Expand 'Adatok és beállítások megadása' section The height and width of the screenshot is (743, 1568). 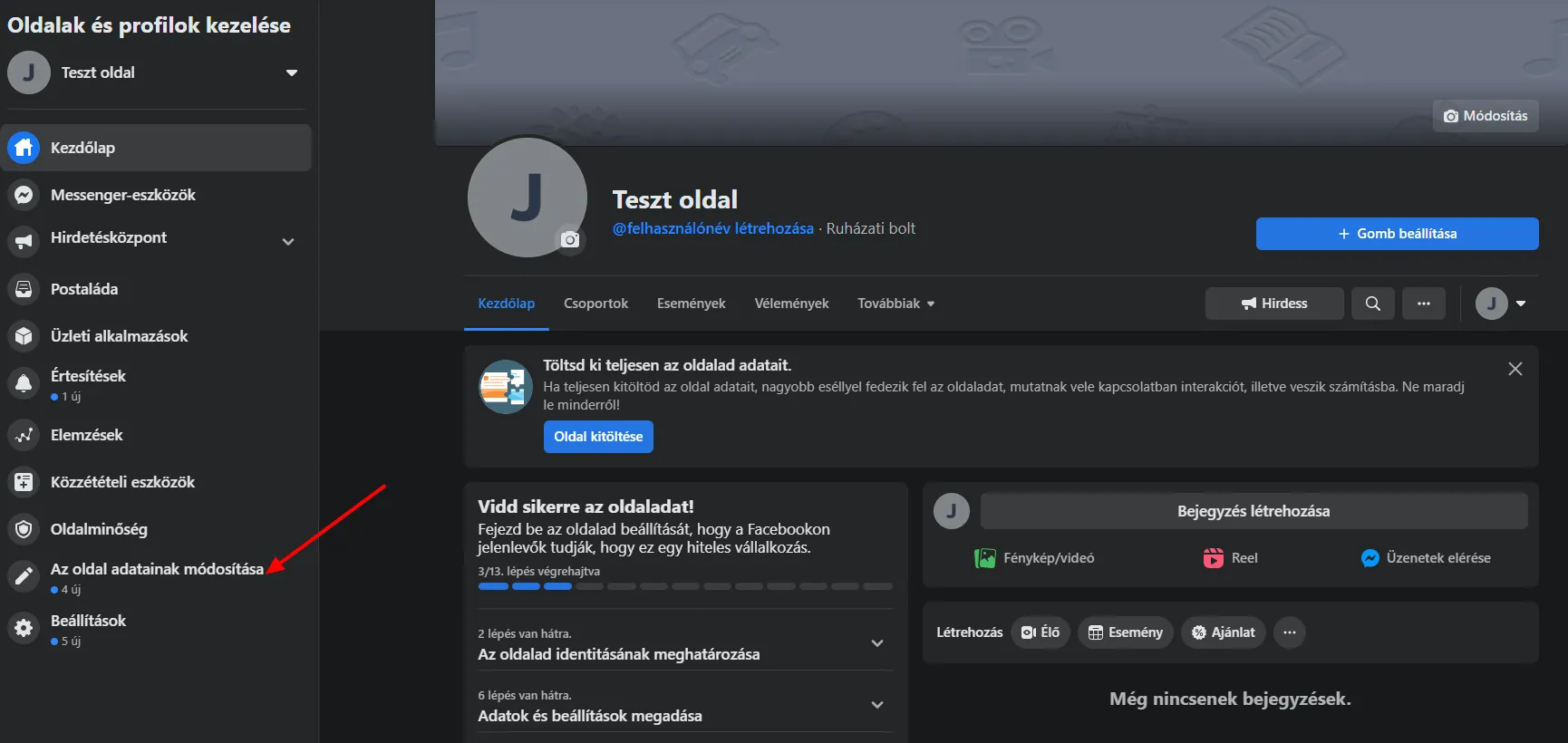pos(877,705)
